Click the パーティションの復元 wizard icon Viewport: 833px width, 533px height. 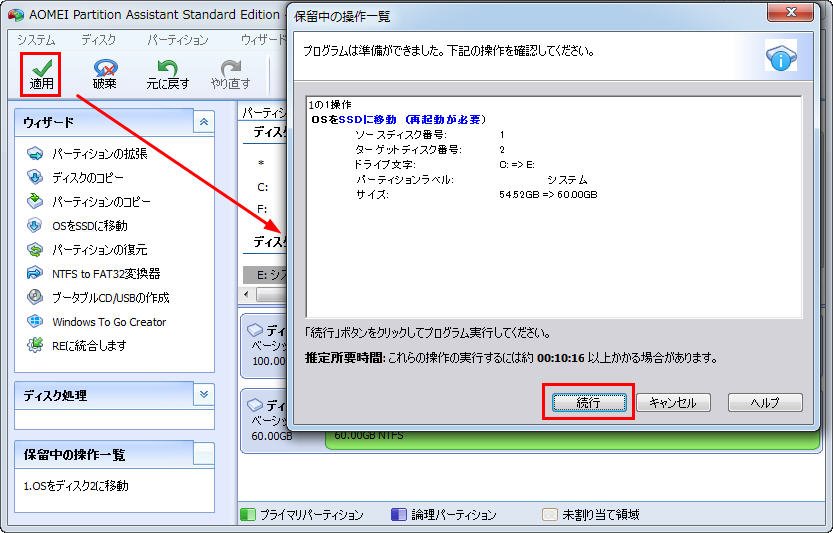(x=35, y=249)
